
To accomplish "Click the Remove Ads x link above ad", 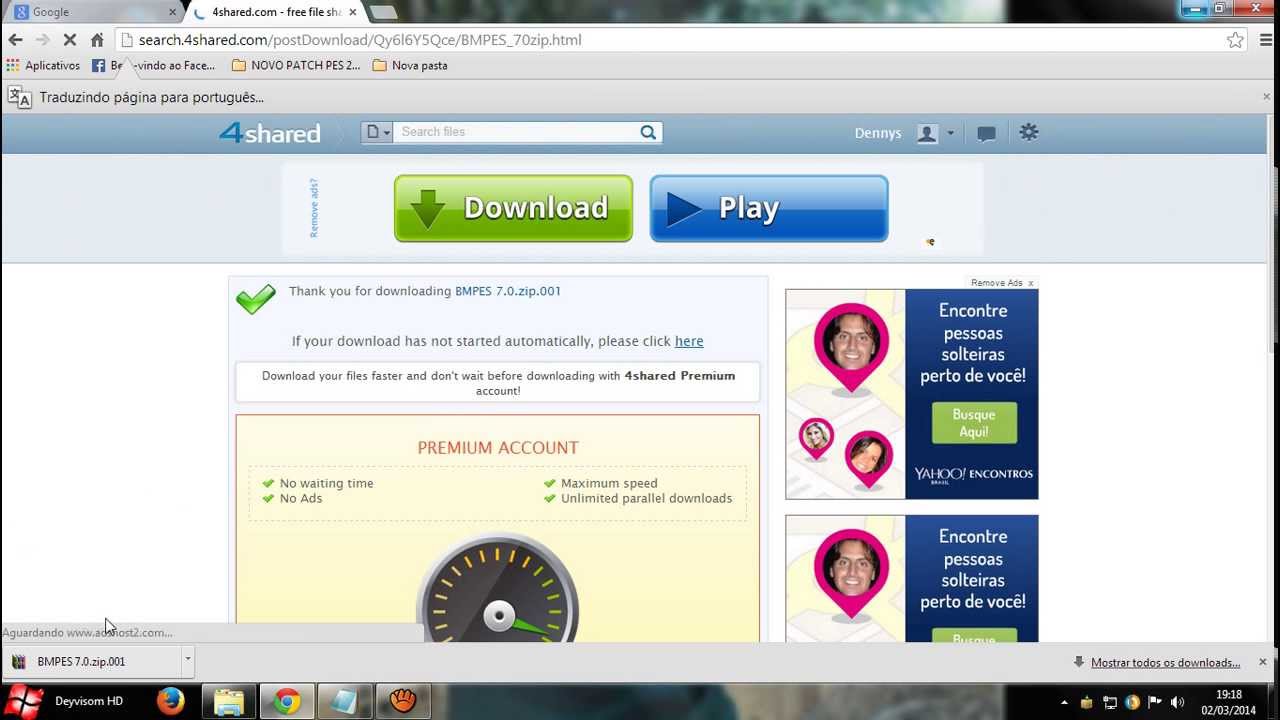I will click(x=1002, y=283).
